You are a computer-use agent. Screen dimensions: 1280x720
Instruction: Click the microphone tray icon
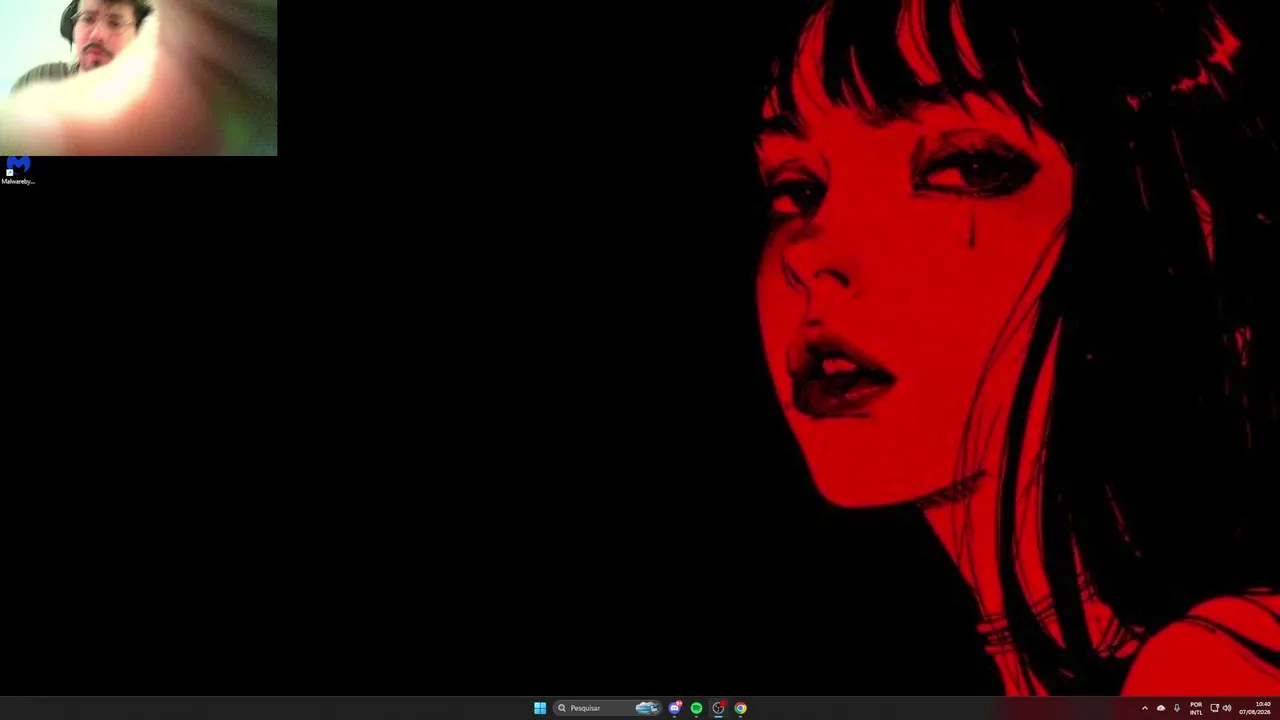click(x=1177, y=708)
